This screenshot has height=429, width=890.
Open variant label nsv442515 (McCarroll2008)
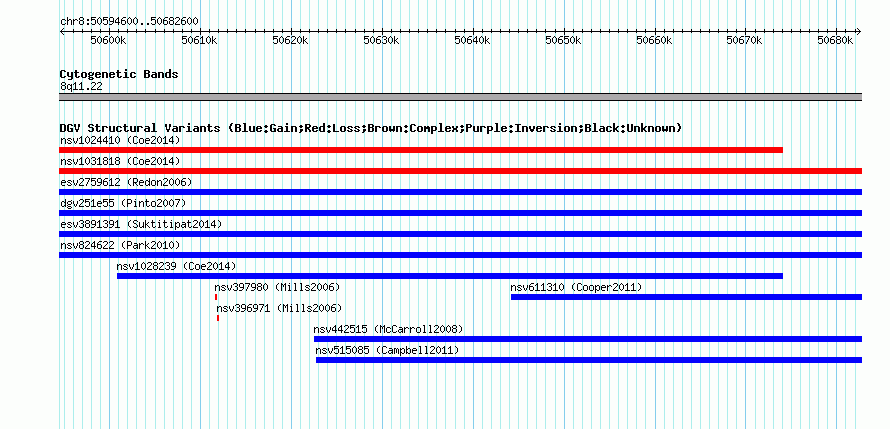coord(389,329)
